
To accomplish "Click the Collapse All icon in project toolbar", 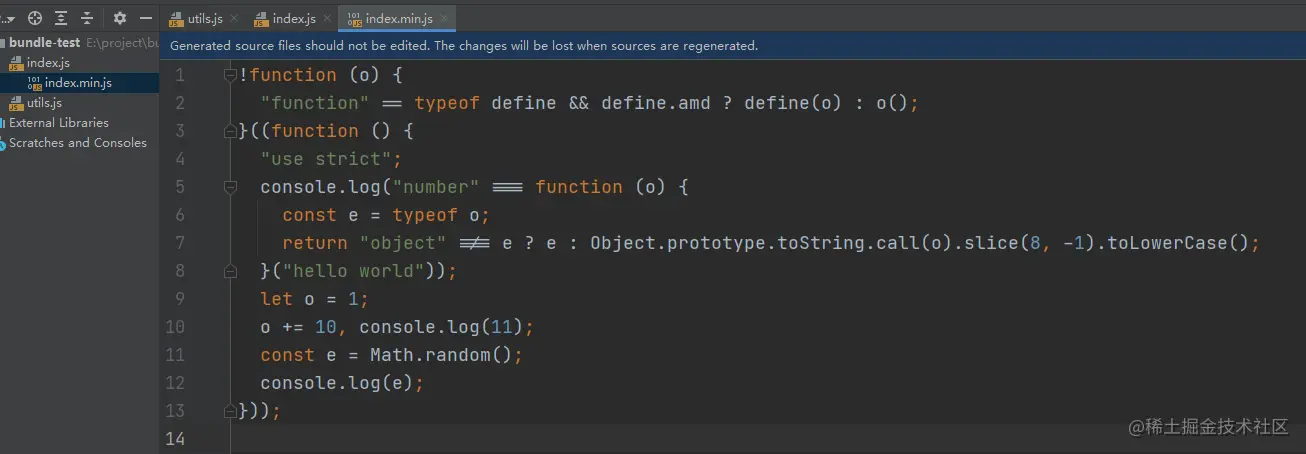I will (x=87, y=18).
